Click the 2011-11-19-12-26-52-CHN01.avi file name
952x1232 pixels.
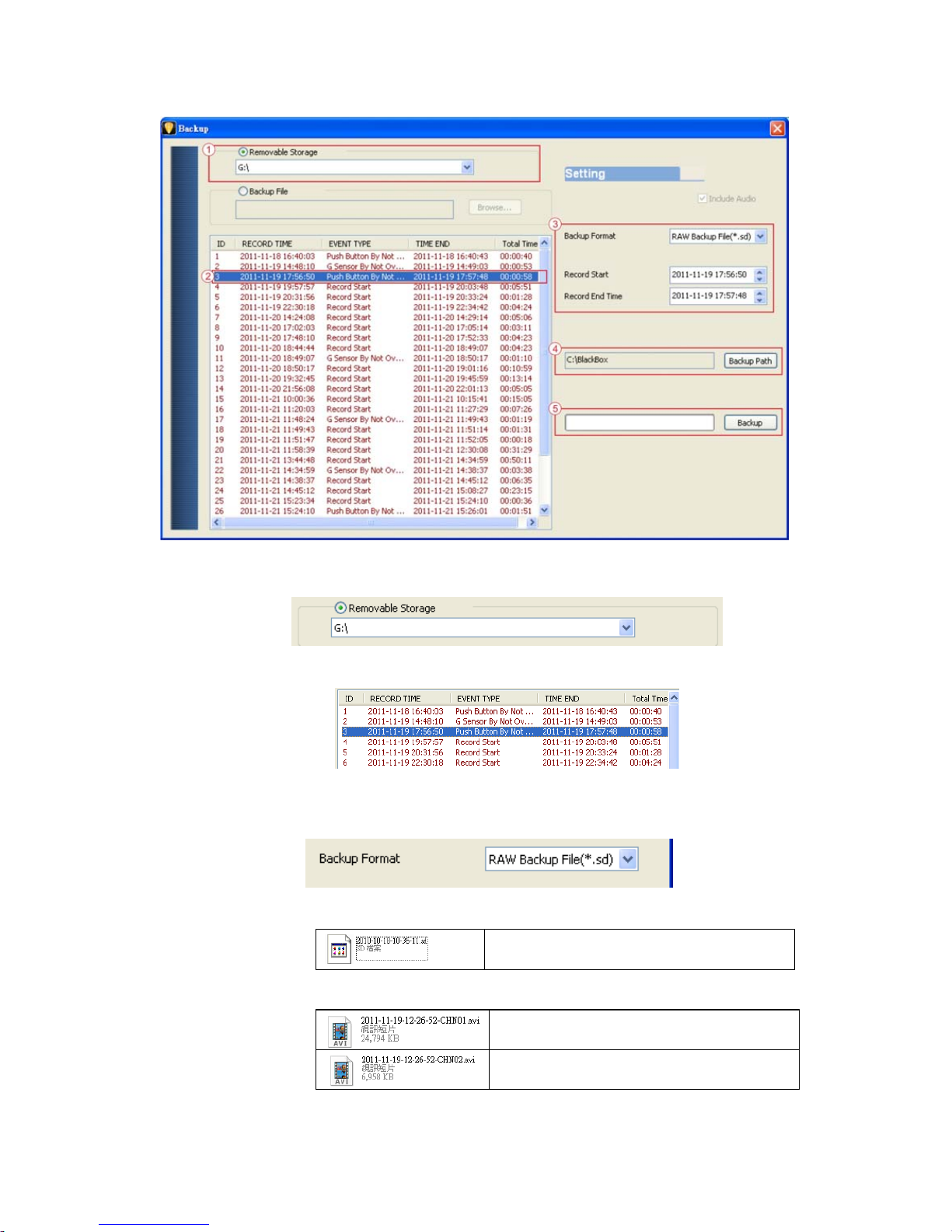pos(420,1021)
